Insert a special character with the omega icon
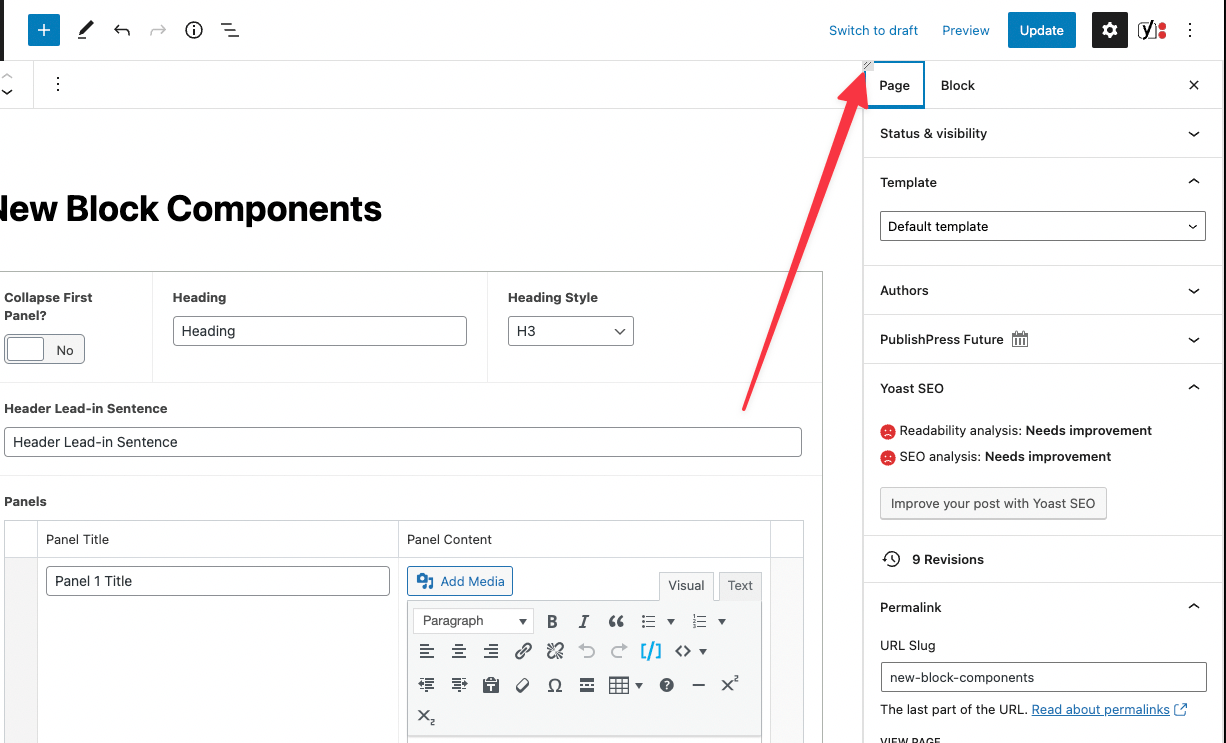The height and width of the screenshot is (743, 1226). click(x=554, y=685)
